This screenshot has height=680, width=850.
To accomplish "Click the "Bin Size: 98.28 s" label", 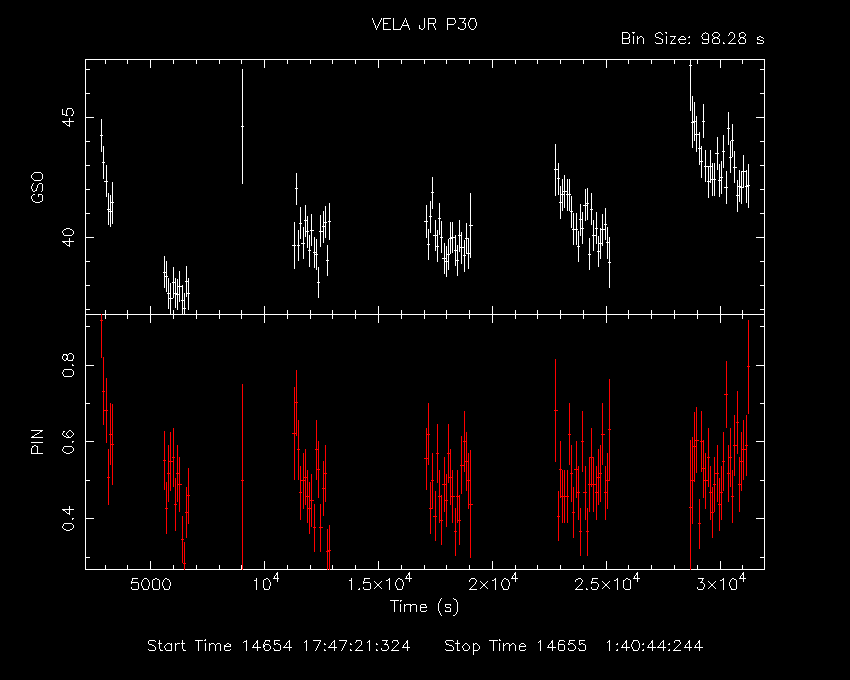I will [x=692, y=39].
